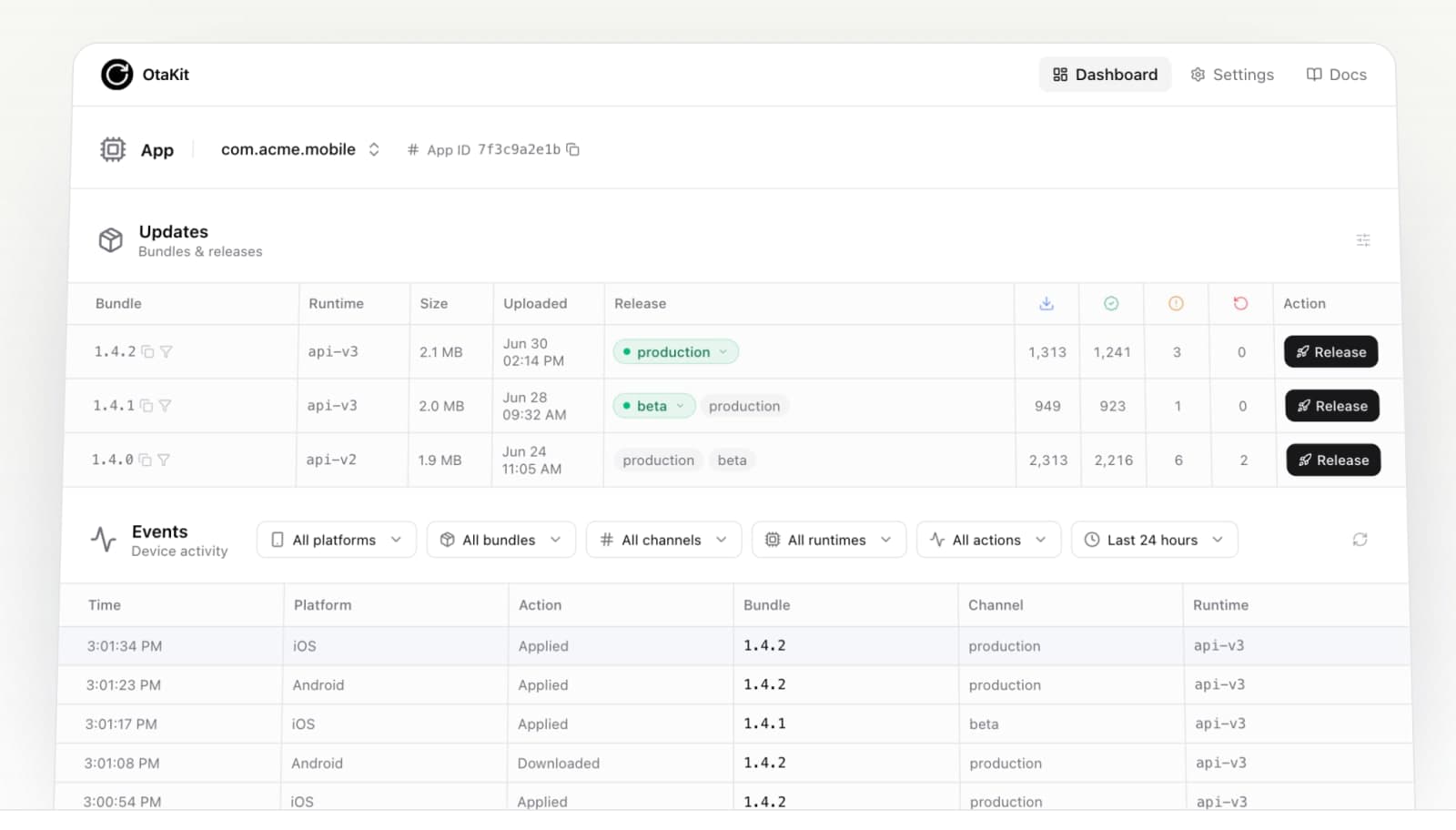The width and height of the screenshot is (1456, 830).
Task: Click the Channel column header in Events
Action: pyautogui.click(x=996, y=605)
